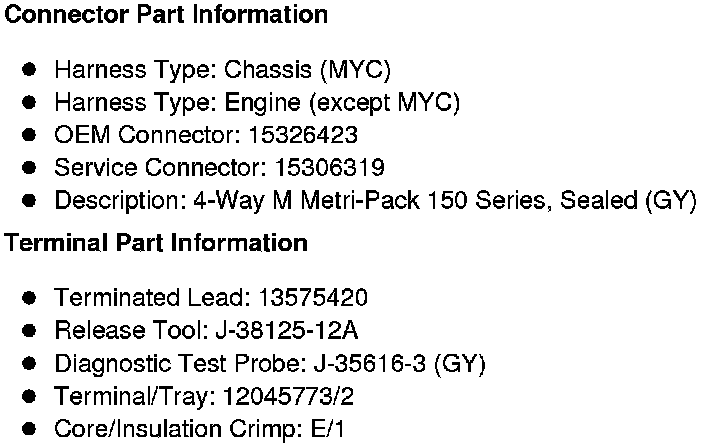Click the bullet beside OEM Connector
This screenshot has height=448, width=704.
tap(30, 135)
